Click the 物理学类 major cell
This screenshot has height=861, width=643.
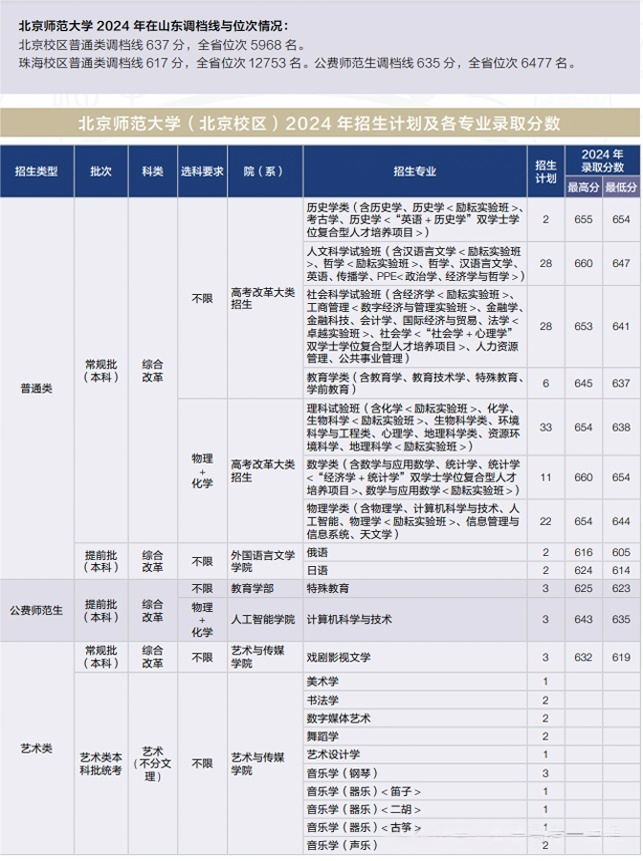pyautogui.click(x=415, y=521)
